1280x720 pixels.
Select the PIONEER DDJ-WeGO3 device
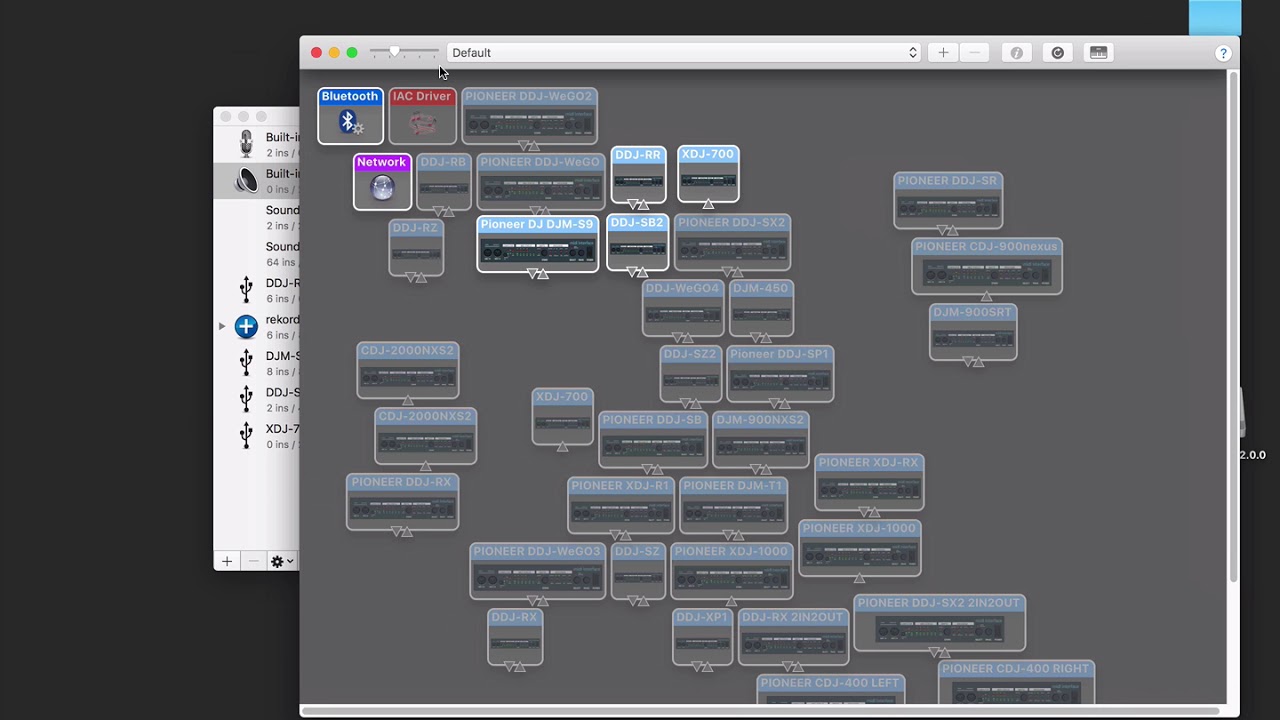click(x=537, y=571)
